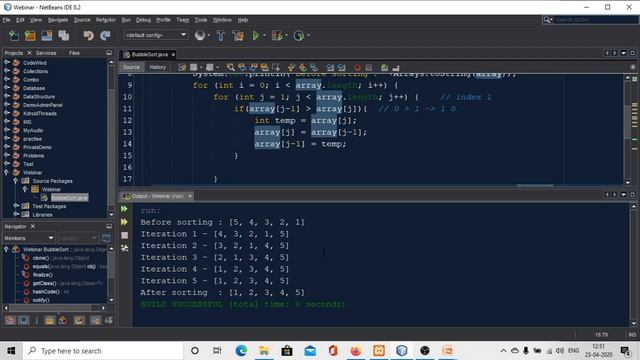Click the New Project toolbar icon
Screen dimensions: 640x360
(30, 36)
